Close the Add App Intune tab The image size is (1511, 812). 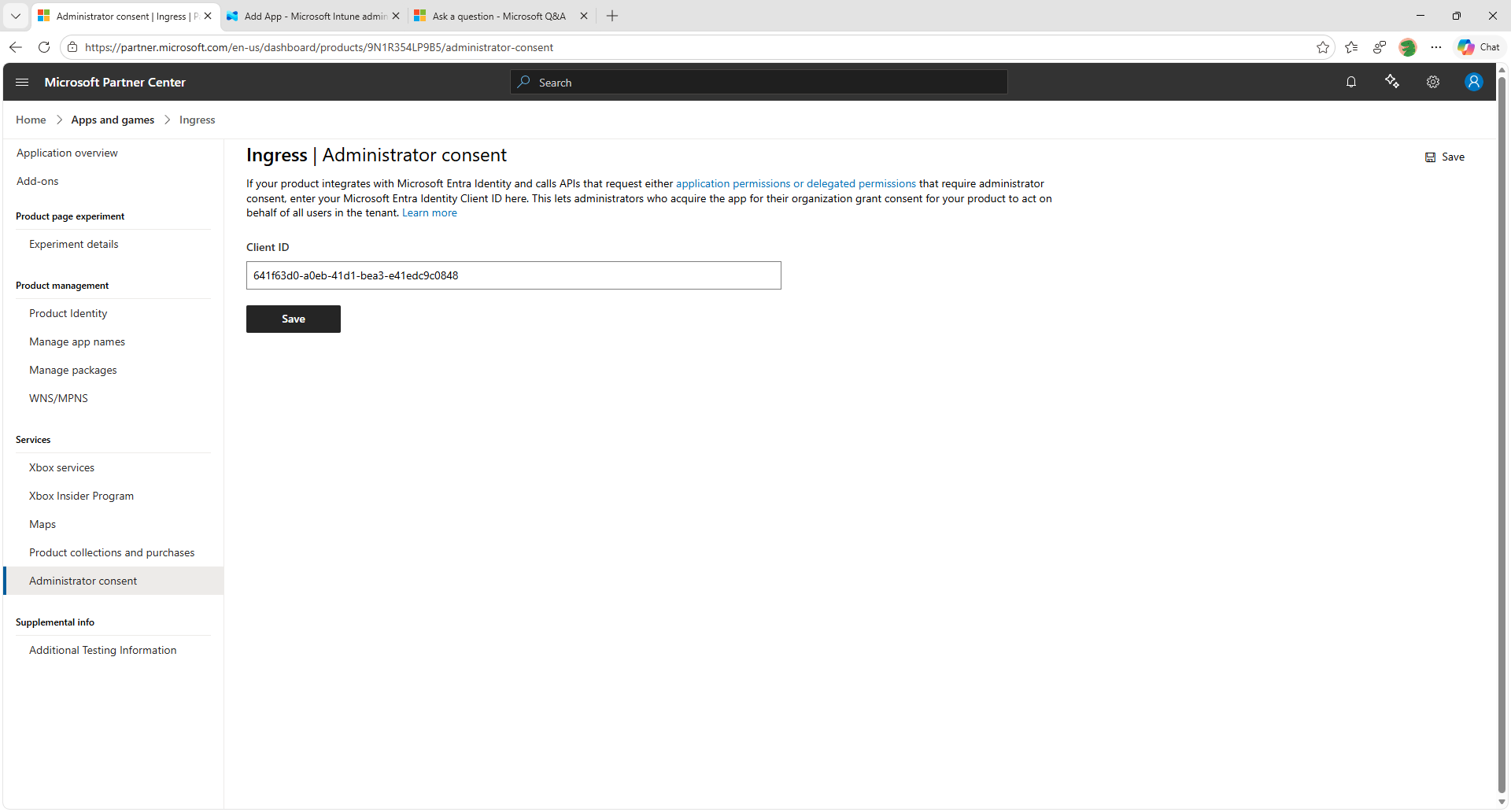point(396,16)
